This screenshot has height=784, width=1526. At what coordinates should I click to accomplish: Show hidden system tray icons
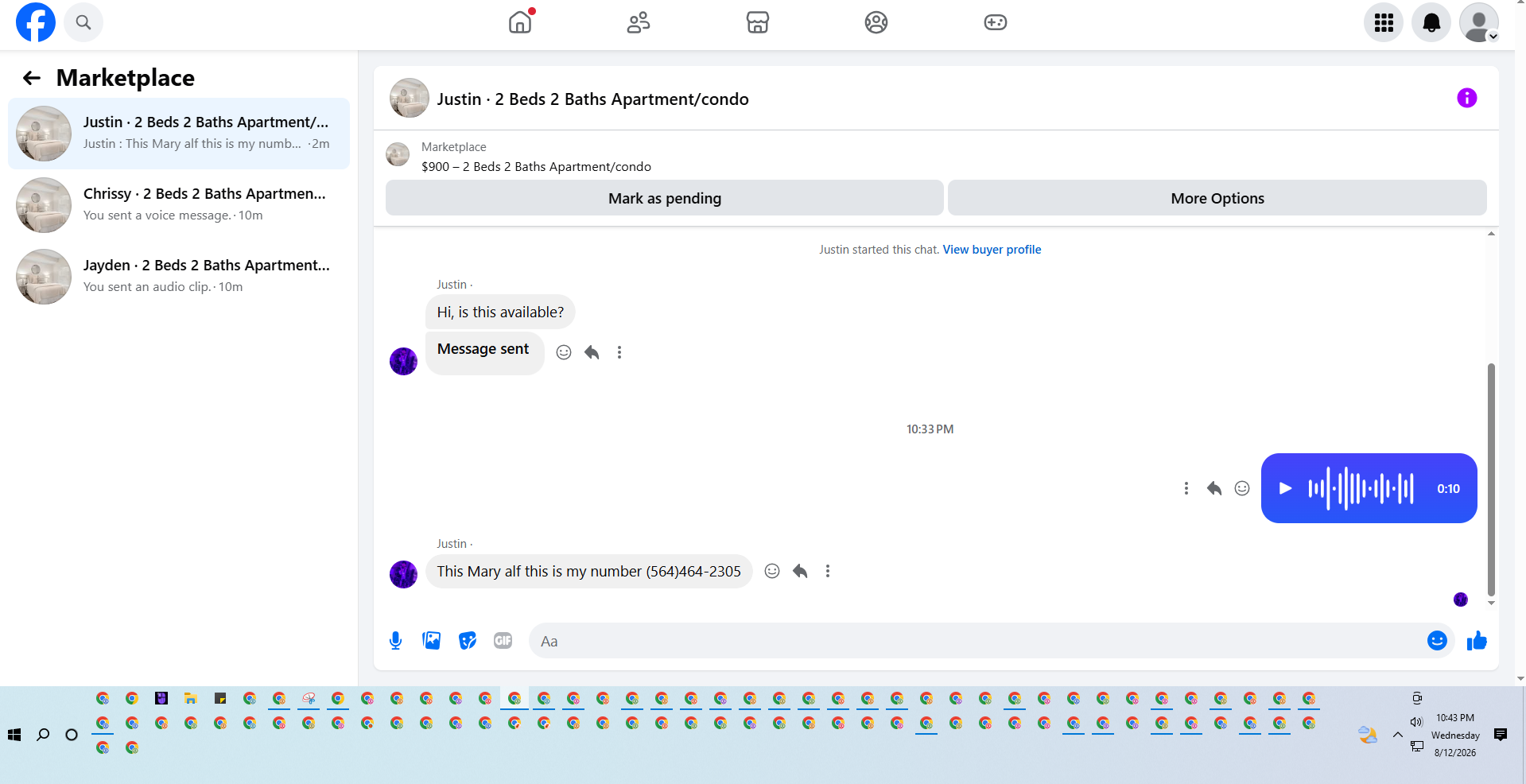point(1398,735)
